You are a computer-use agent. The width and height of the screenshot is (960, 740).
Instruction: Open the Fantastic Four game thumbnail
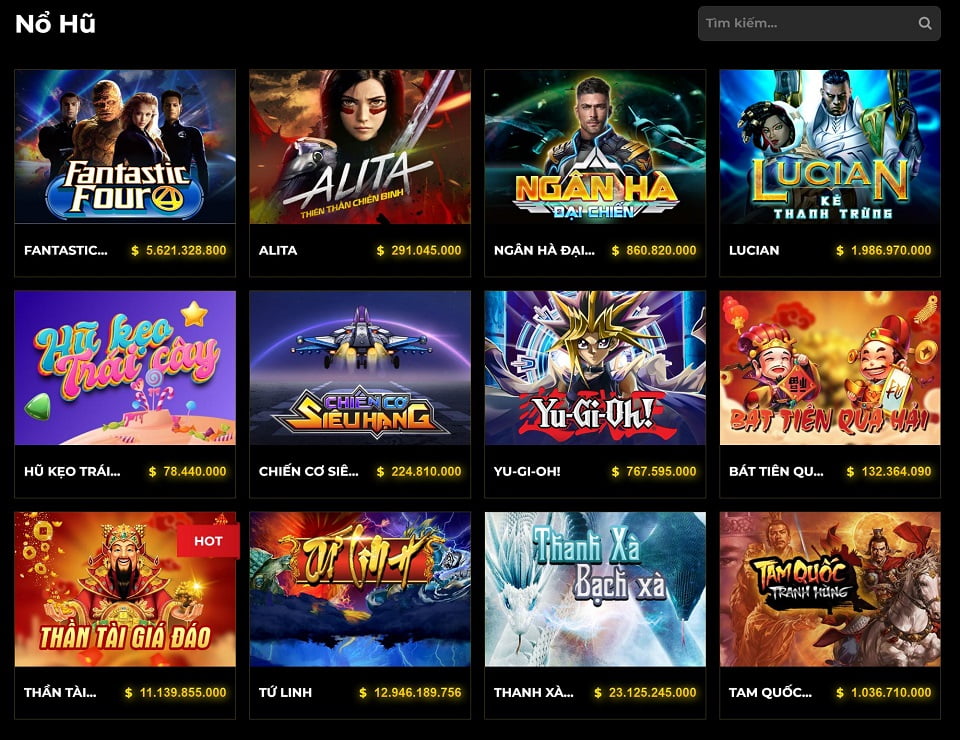pyautogui.click(x=125, y=146)
